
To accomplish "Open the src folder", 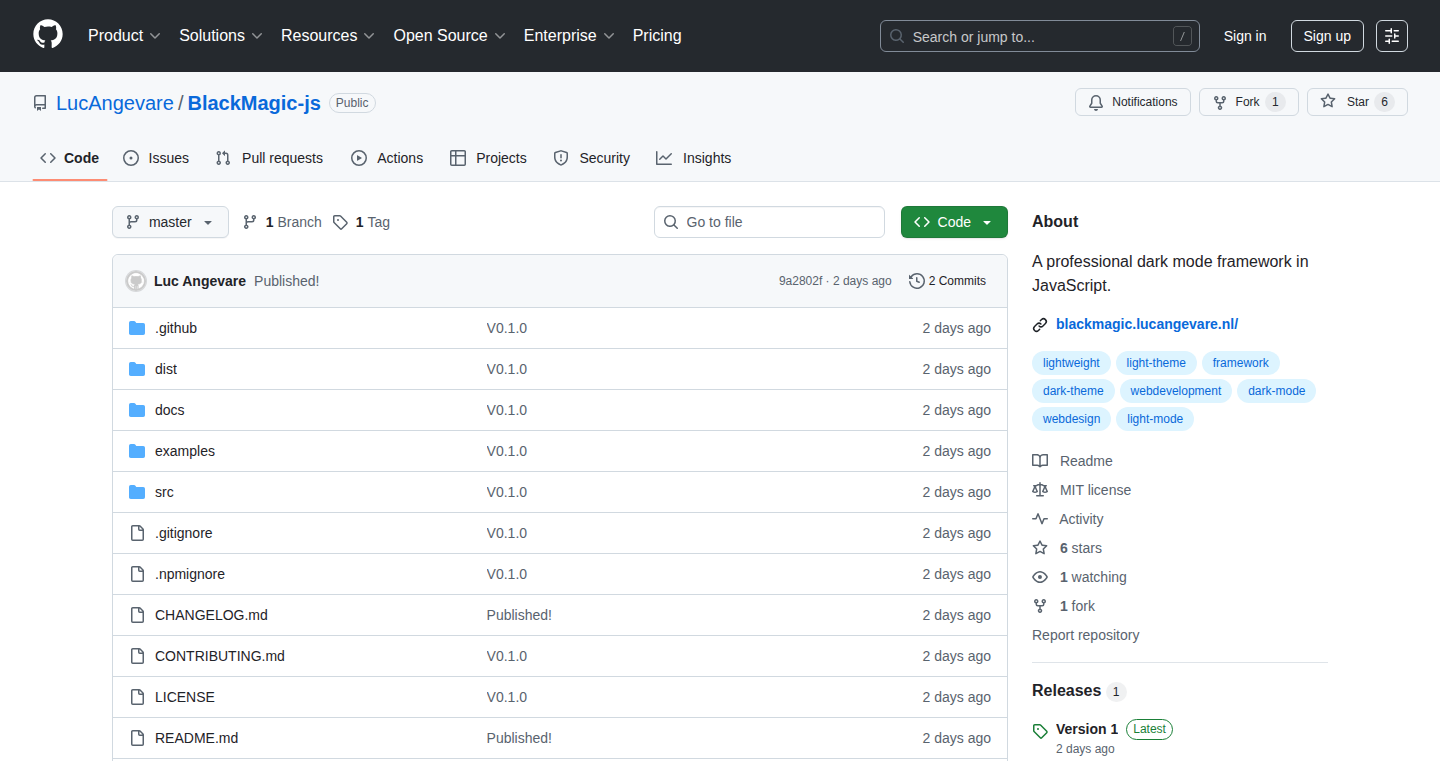I will pos(164,492).
